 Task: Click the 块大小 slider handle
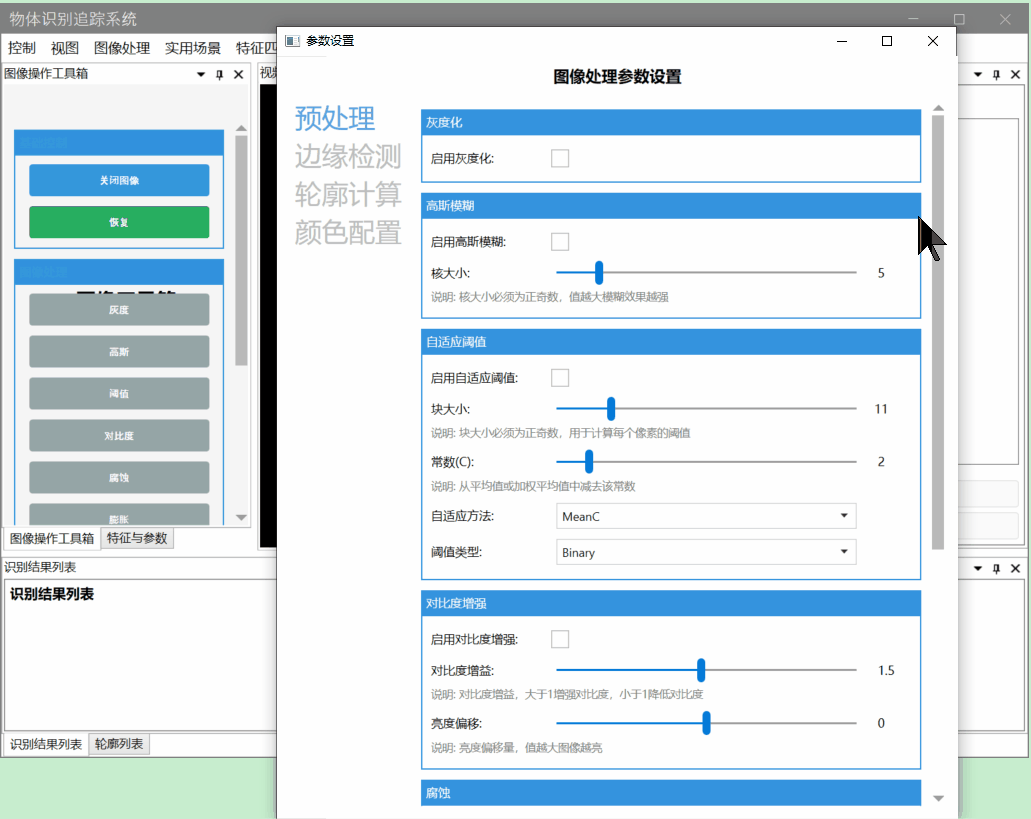coord(611,408)
